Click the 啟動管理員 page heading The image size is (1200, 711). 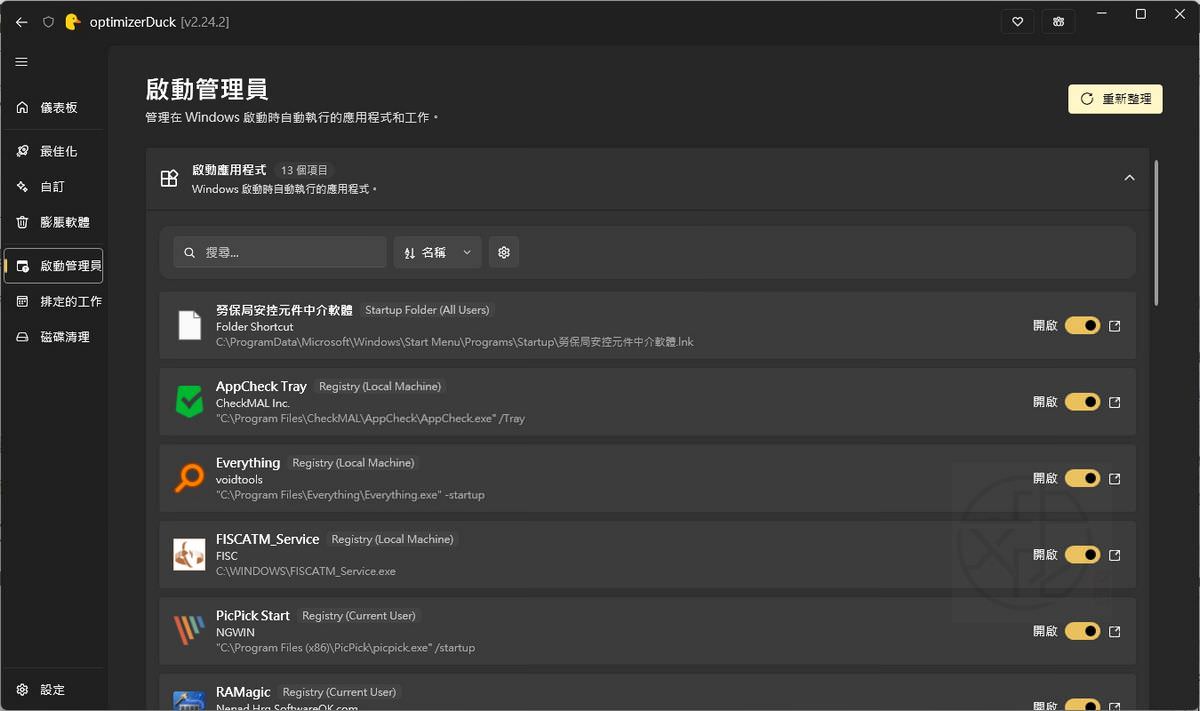207,89
